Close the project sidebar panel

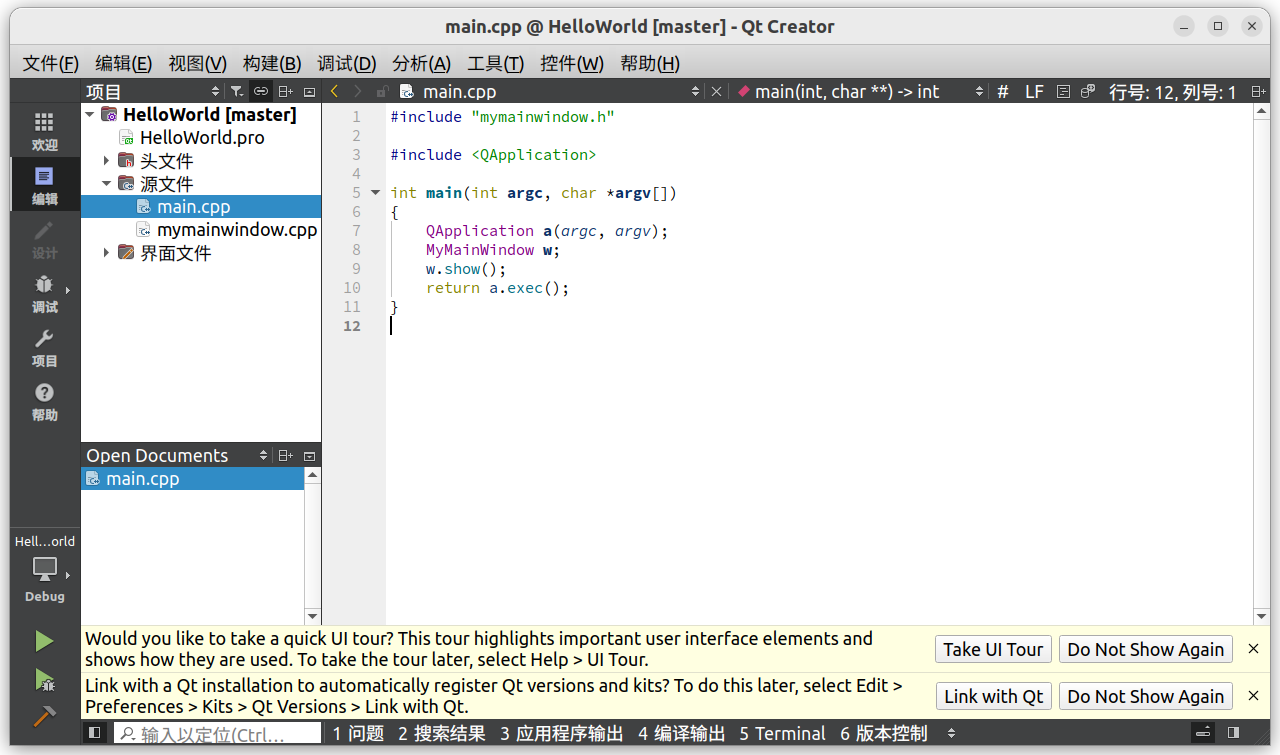point(309,91)
